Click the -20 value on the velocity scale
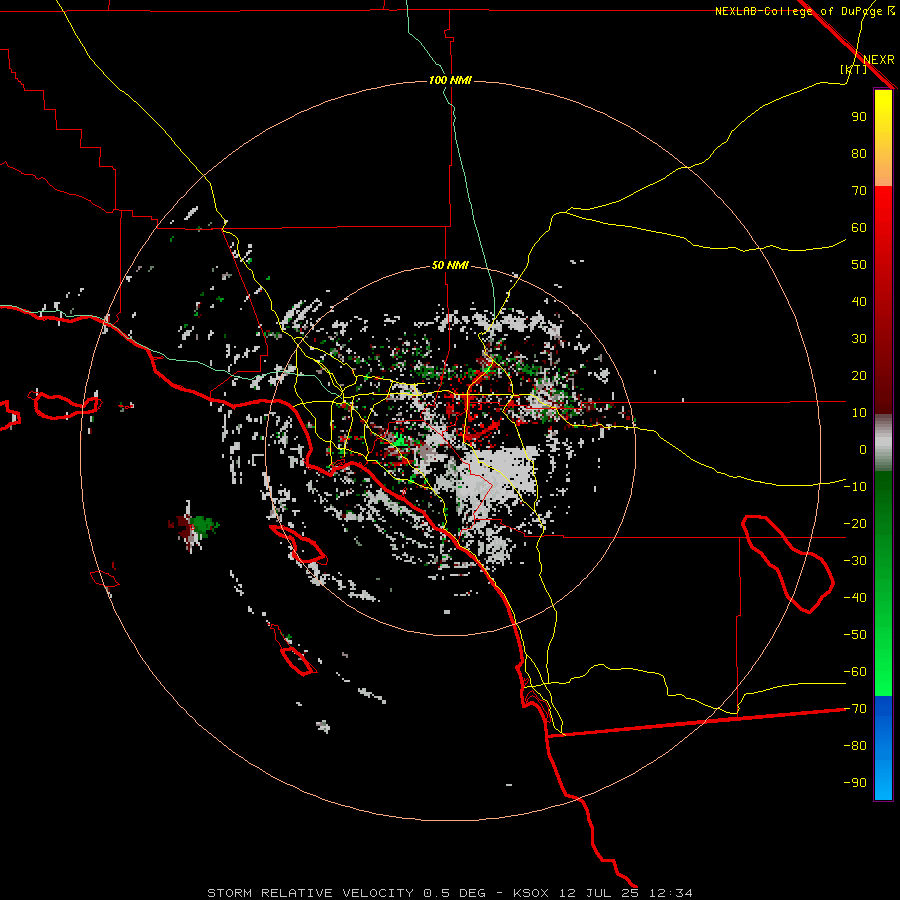Screen dimensions: 900x900 tap(855, 523)
